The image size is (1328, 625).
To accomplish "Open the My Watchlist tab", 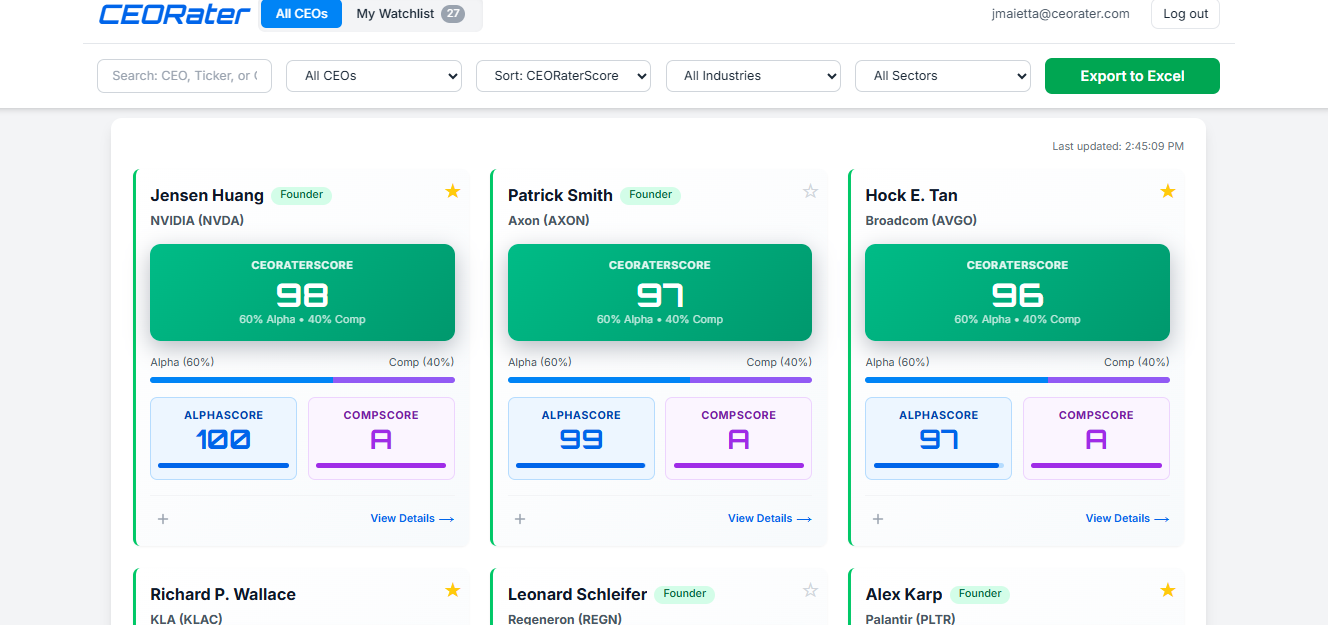I will pyautogui.click(x=410, y=14).
